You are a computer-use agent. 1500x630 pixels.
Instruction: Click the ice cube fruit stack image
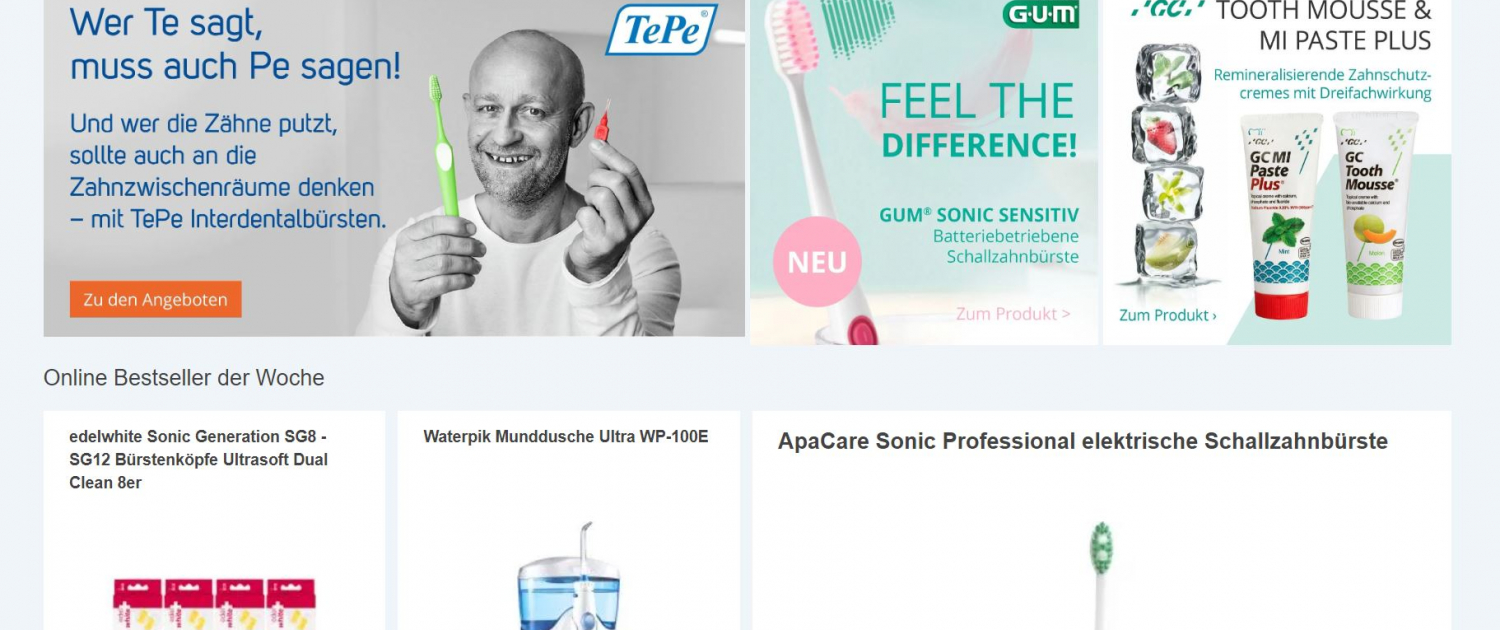tap(1166, 165)
